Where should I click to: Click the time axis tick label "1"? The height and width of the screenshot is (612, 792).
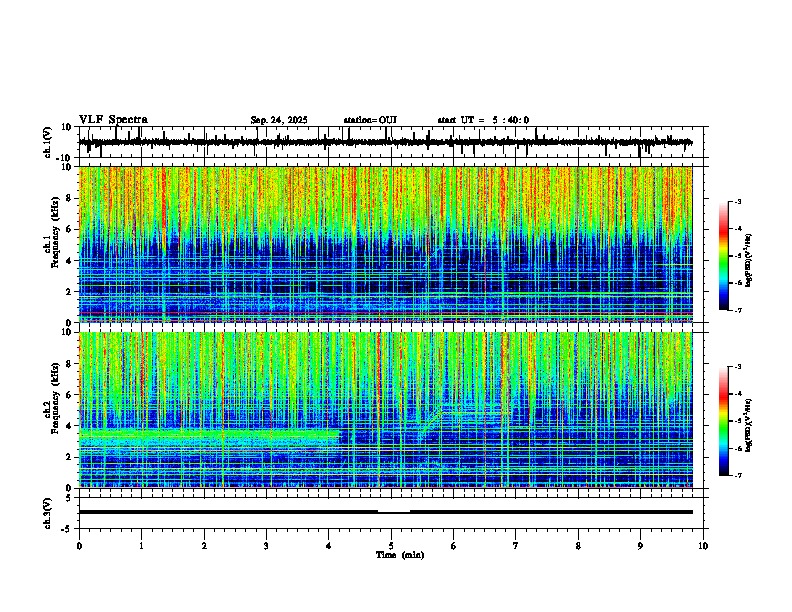click(x=141, y=546)
